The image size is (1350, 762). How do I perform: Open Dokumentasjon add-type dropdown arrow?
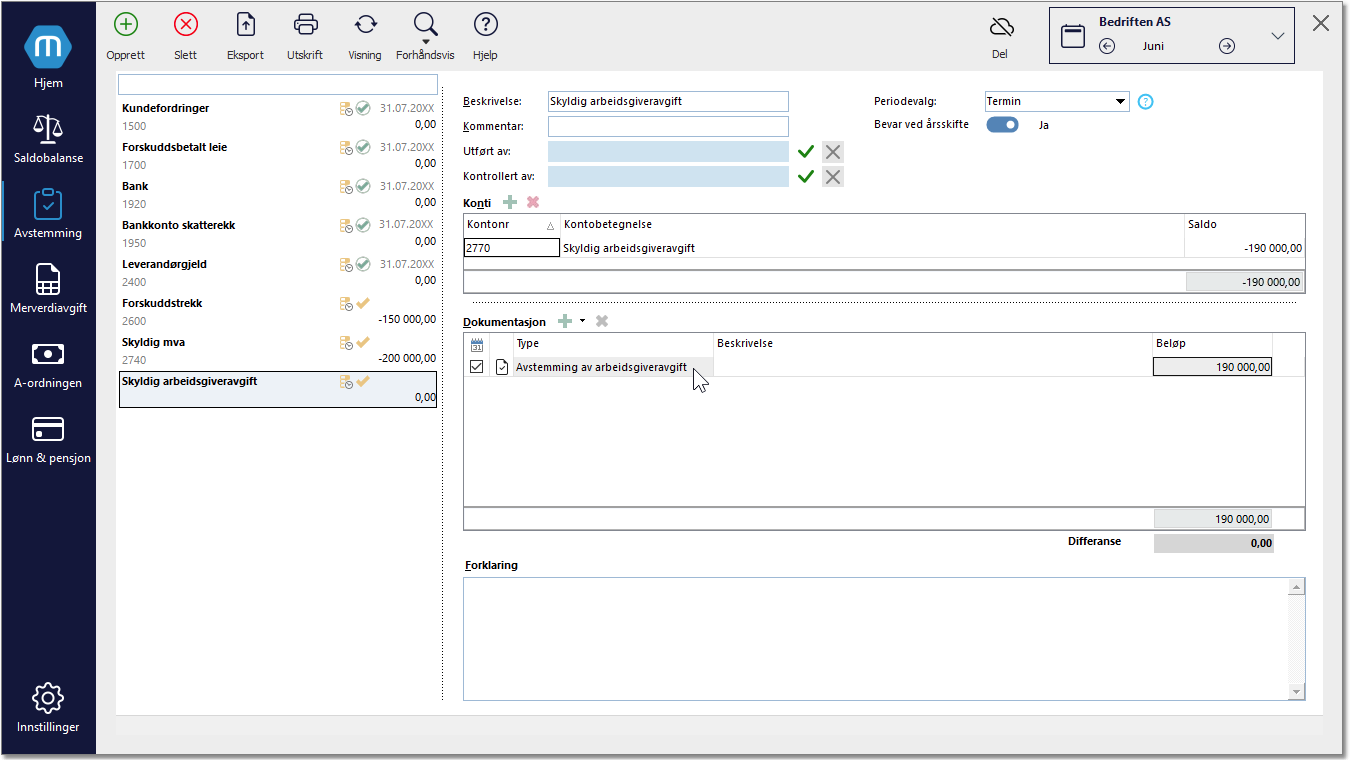[x=582, y=321]
